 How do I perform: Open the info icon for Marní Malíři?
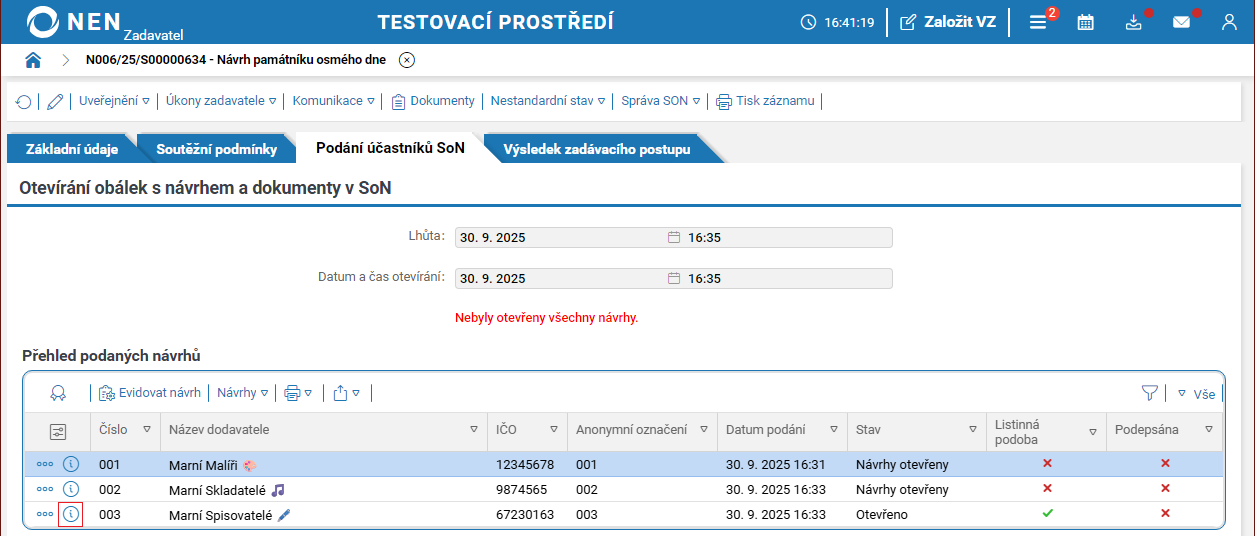(x=71, y=464)
